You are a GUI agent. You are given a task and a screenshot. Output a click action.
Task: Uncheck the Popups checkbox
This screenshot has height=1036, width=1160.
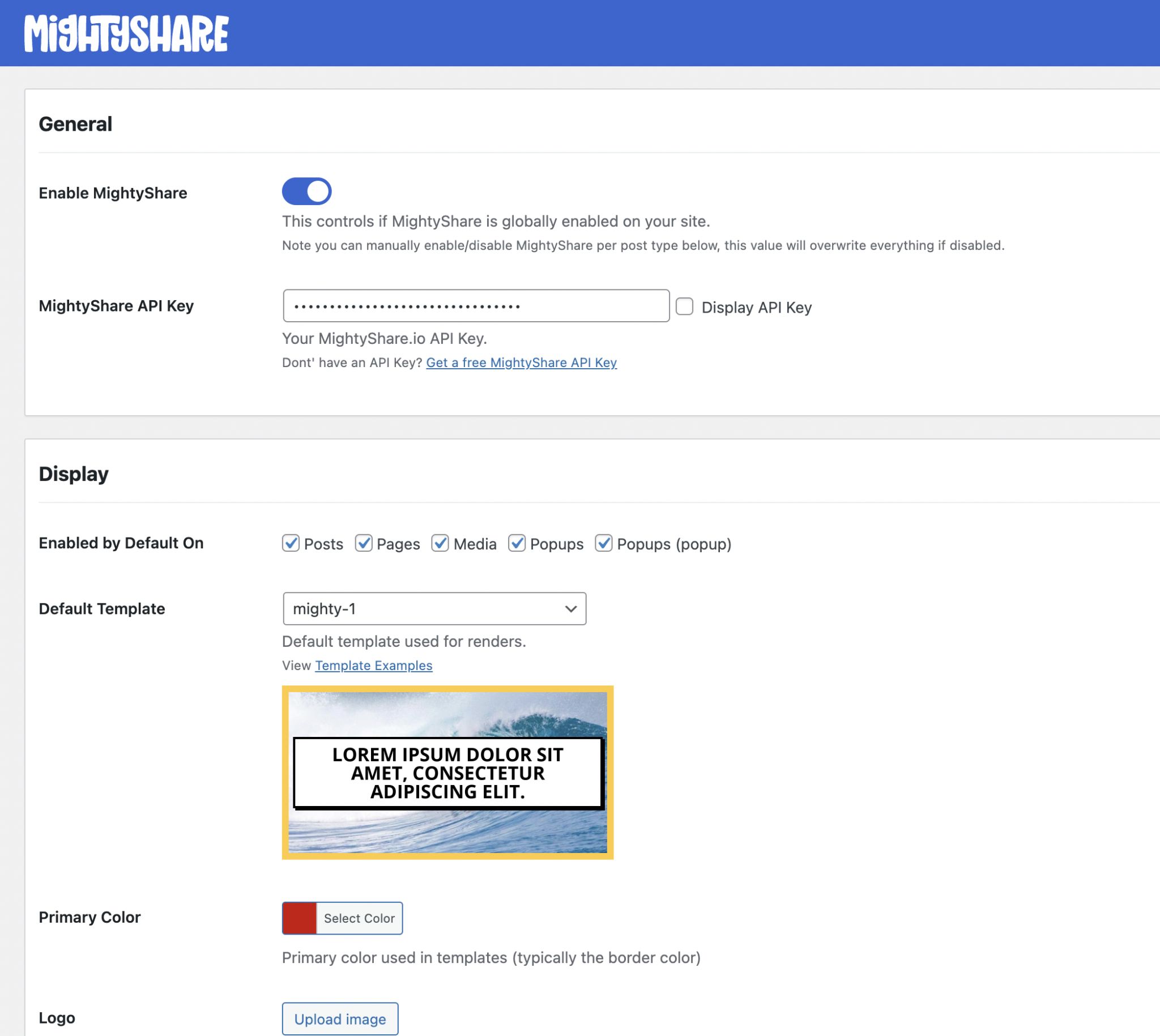click(517, 544)
